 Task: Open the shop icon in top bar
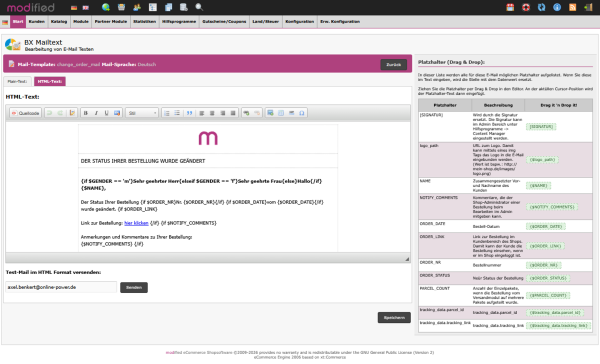click(121, 7)
